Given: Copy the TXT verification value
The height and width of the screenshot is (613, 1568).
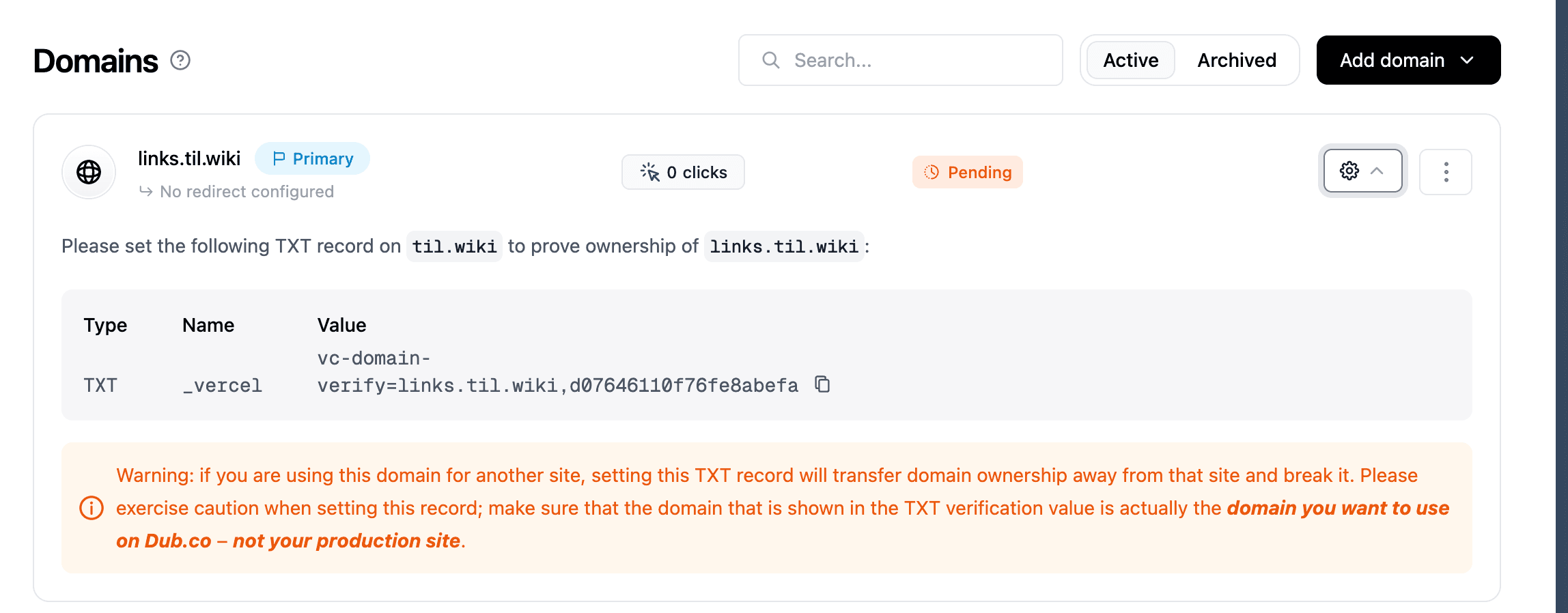Looking at the screenshot, I should [823, 384].
